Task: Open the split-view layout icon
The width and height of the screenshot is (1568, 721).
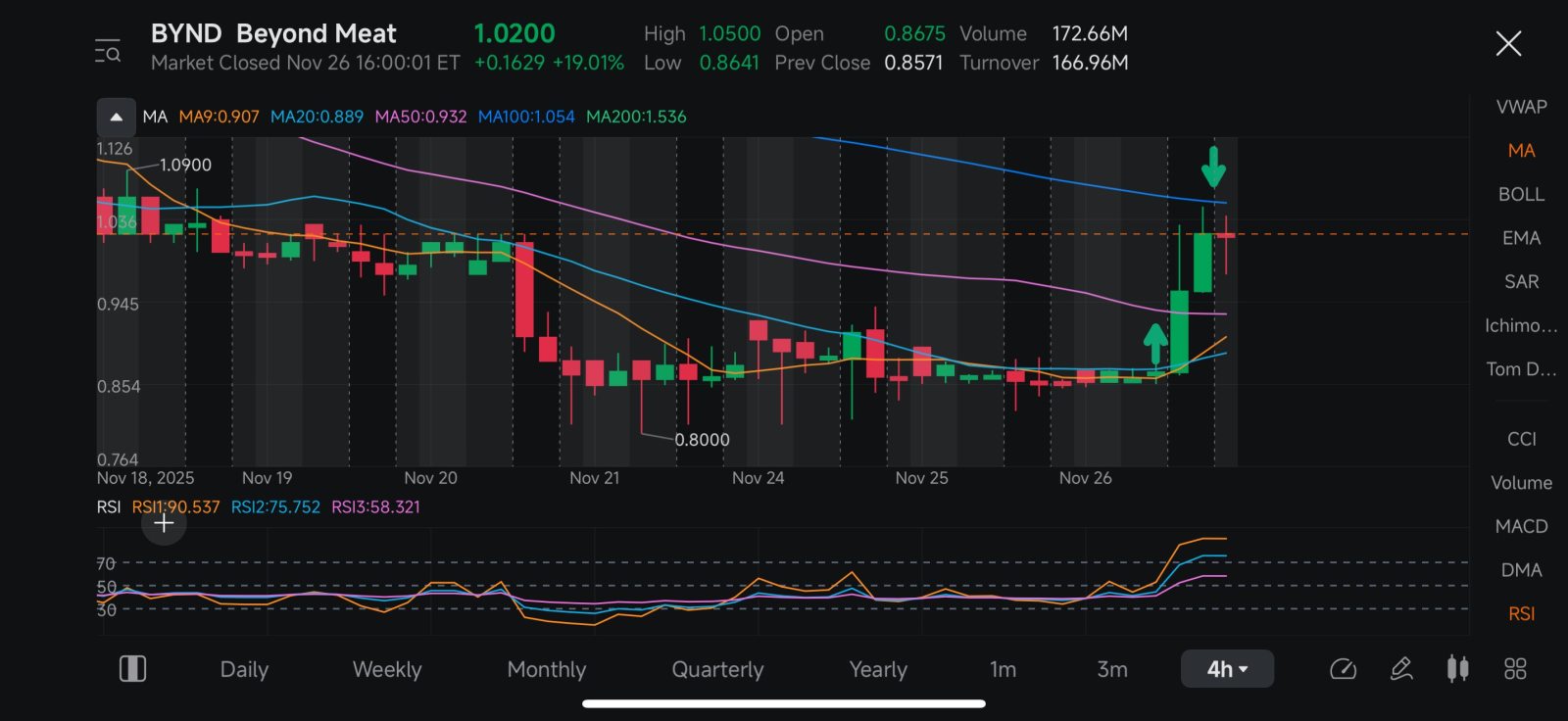Action: click(x=132, y=669)
